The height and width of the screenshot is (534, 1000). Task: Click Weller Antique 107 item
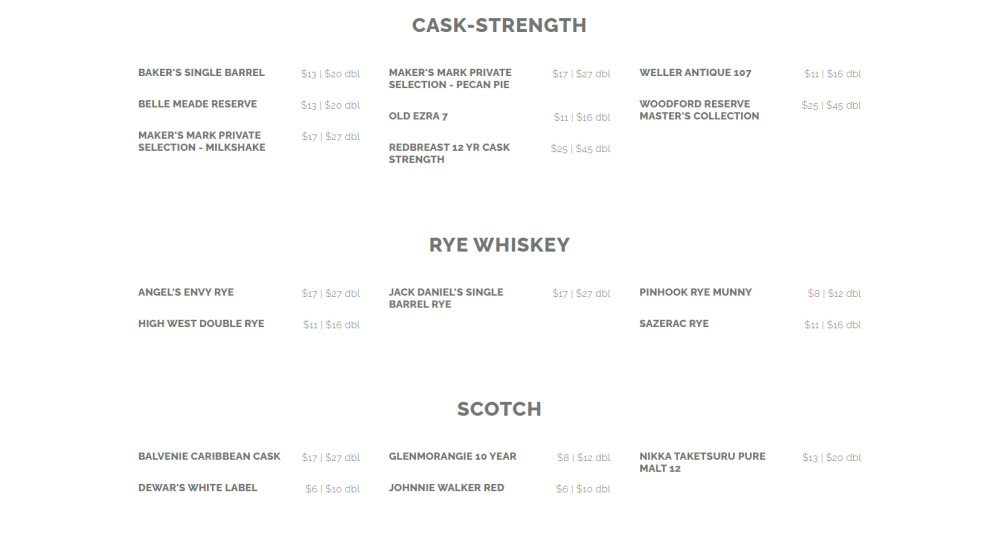pyautogui.click(x=695, y=73)
